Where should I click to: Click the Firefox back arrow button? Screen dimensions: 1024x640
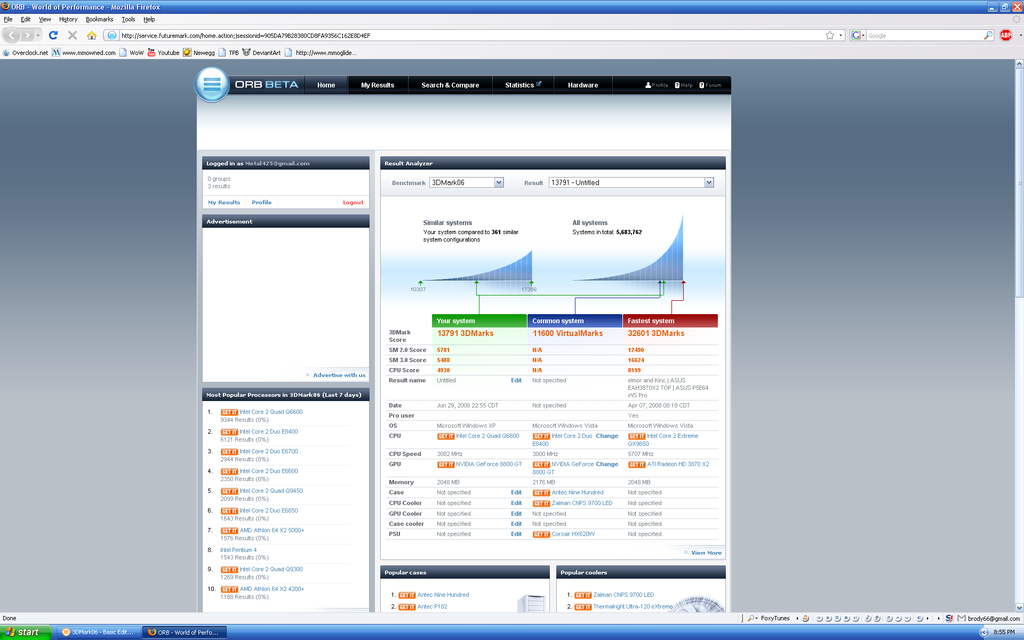pos(12,35)
